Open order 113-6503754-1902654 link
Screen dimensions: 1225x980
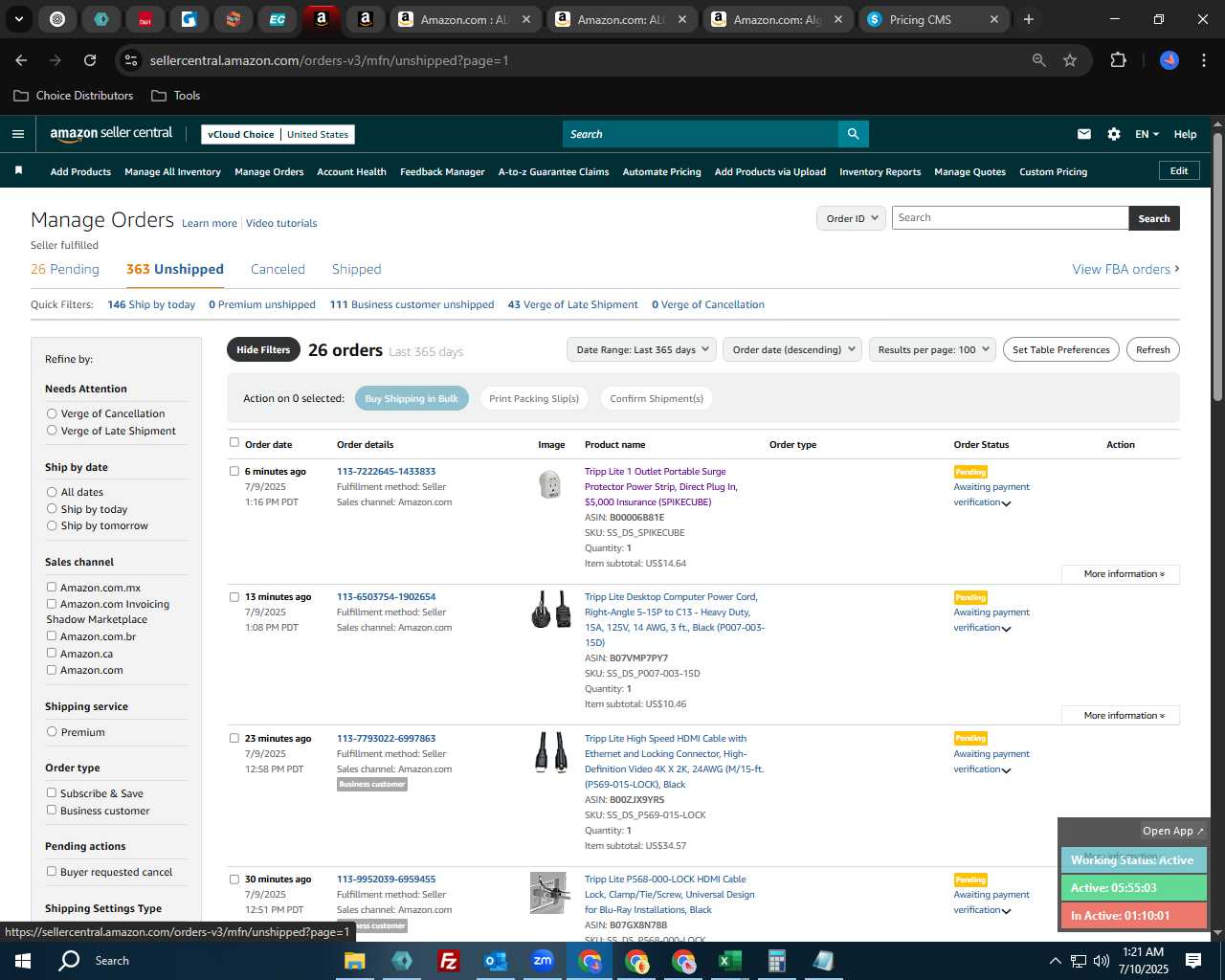(x=386, y=596)
